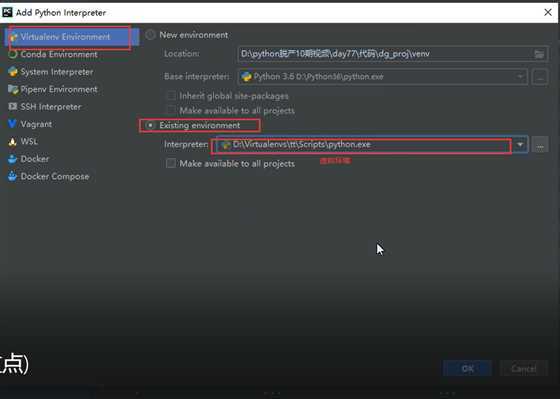The height and width of the screenshot is (399, 560).
Task: Click the Docker whale icon
Action: [x=12, y=159]
